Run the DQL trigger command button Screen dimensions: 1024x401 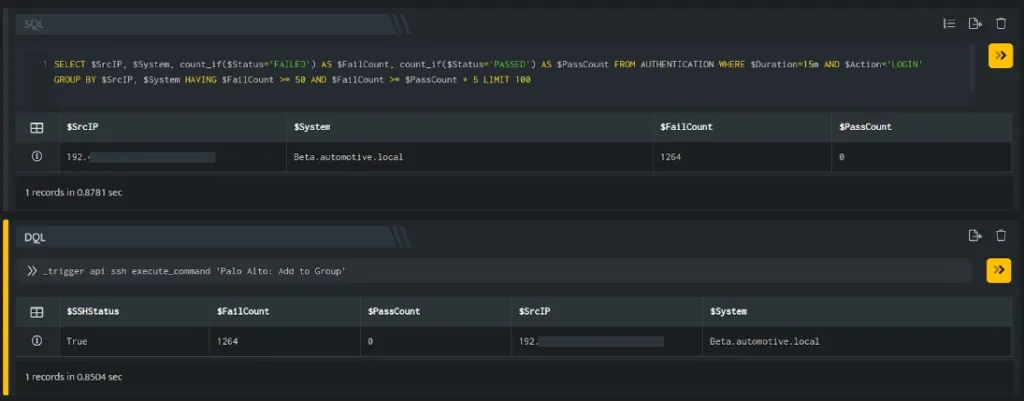(999, 270)
